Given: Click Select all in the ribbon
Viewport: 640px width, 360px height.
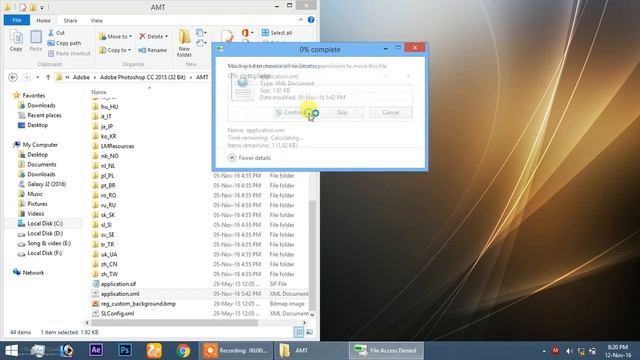Looking at the screenshot, I should 277,32.
